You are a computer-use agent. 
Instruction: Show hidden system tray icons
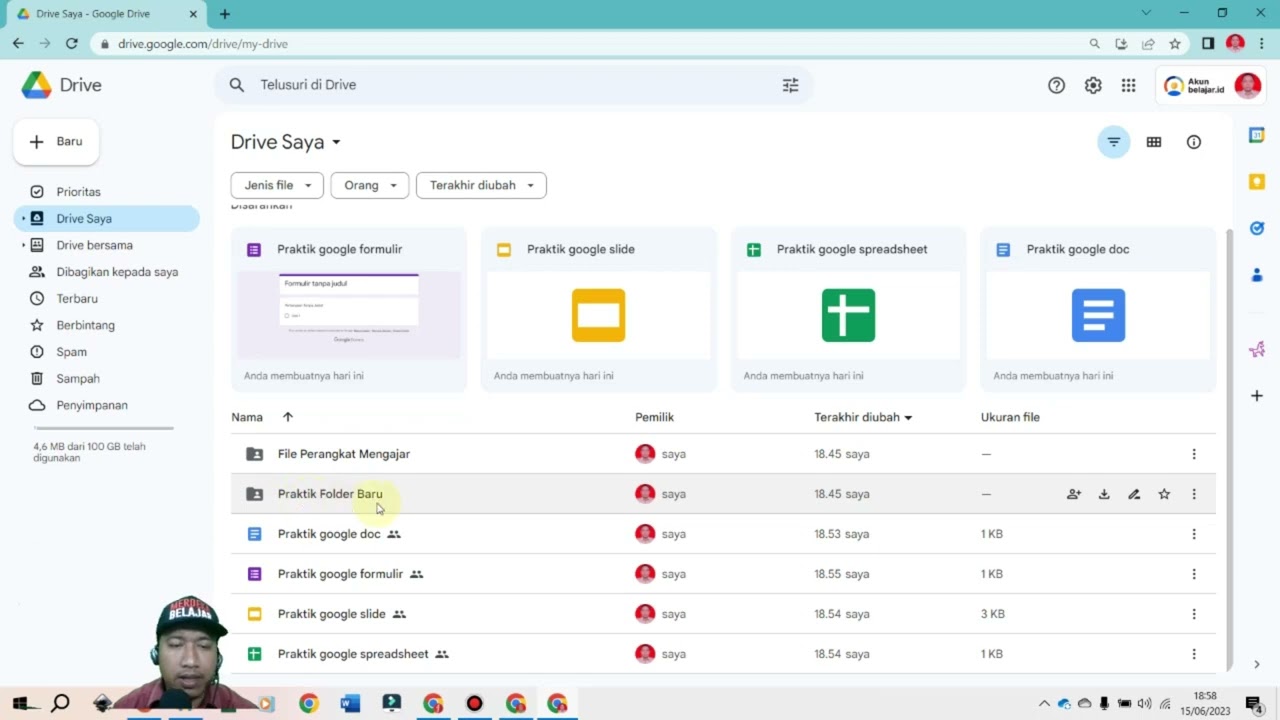tap(1045, 704)
